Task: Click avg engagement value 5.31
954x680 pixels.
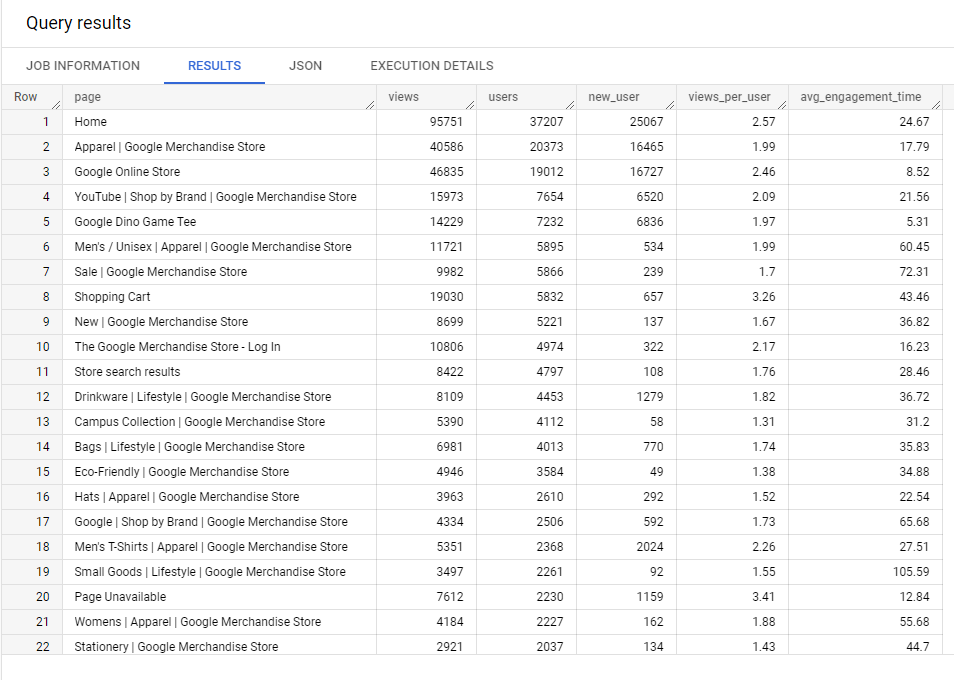Action: click(x=917, y=221)
